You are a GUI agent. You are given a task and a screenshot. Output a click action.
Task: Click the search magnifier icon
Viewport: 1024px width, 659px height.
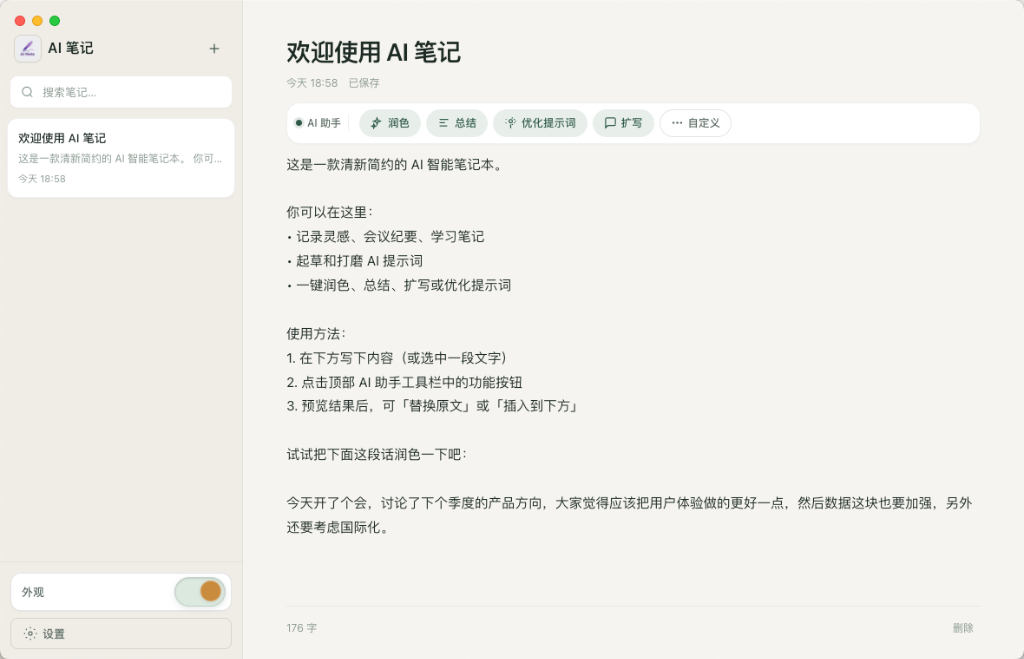click(27, 92)
